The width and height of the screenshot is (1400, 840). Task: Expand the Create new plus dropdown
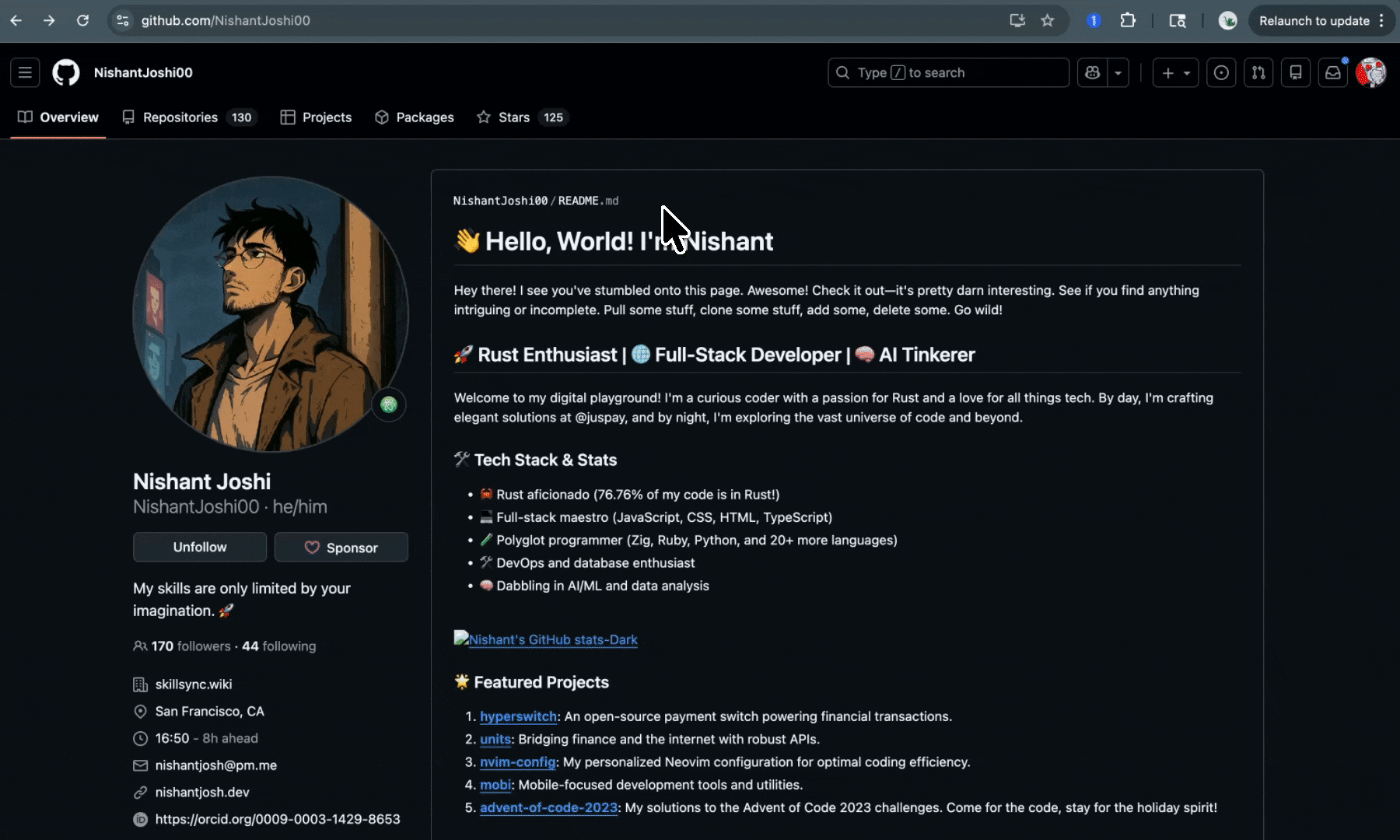(x=1175, y=72)
